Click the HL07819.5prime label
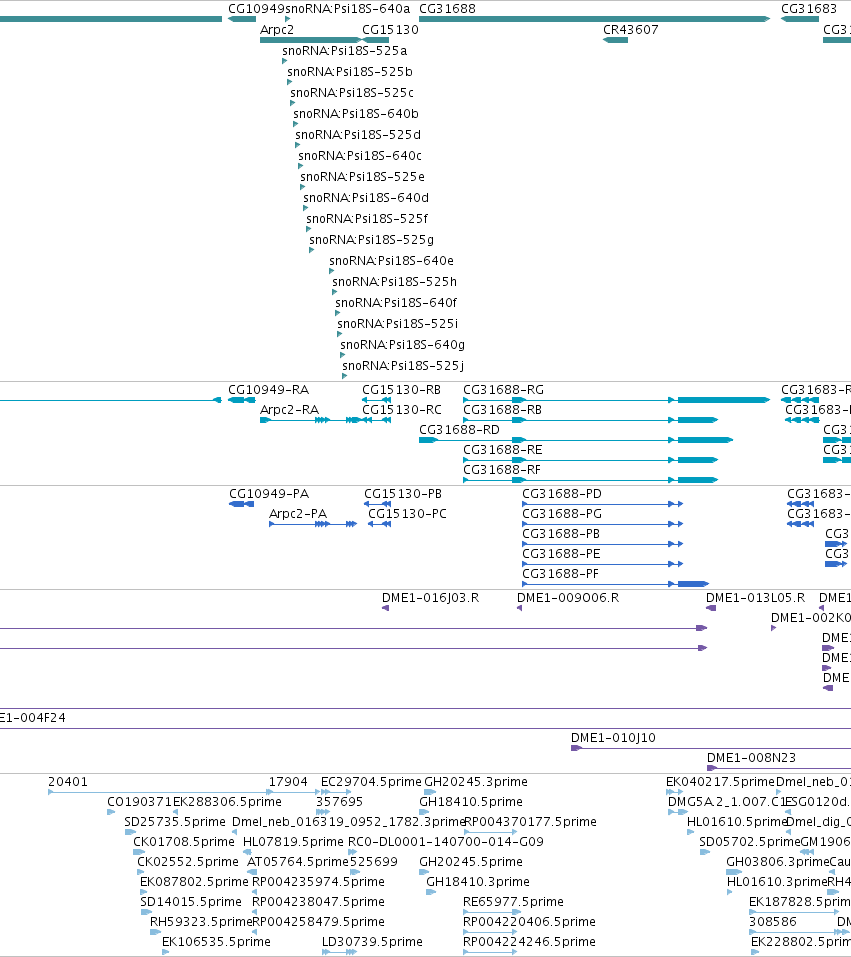The height and width of the screenshot is (957, 851). tap(293, 842)
